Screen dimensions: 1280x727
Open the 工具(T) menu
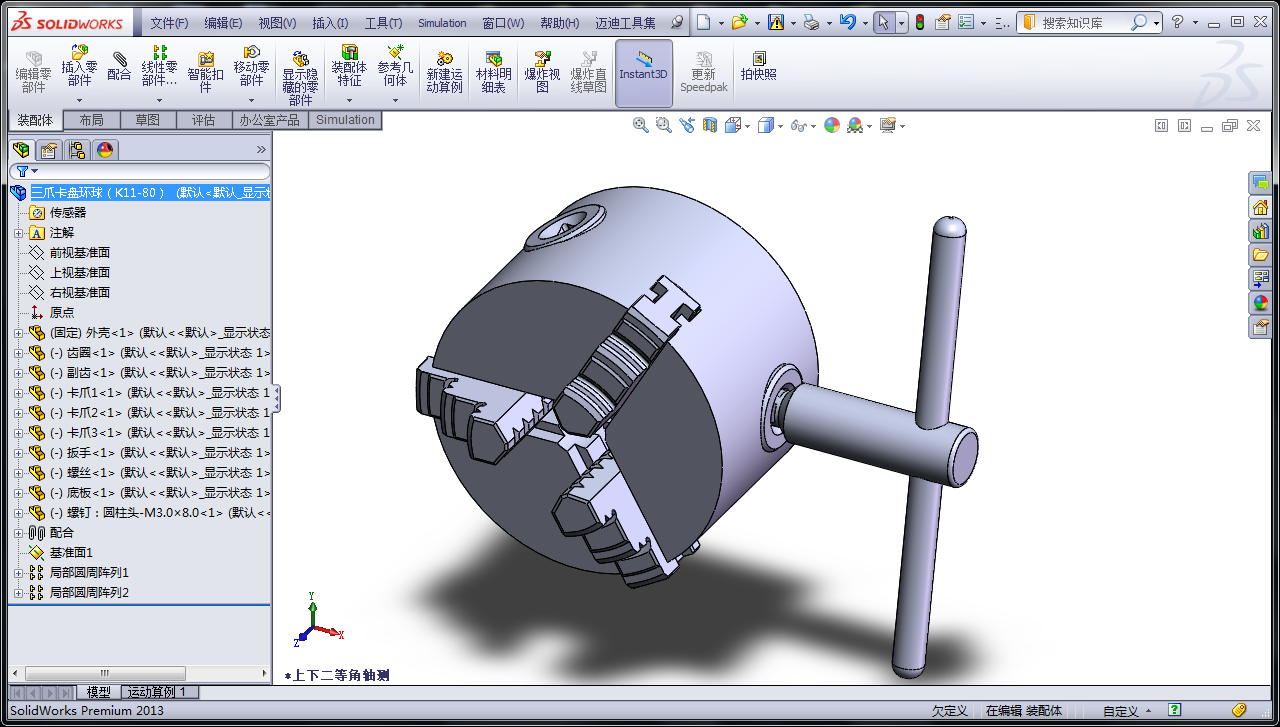(383, 23)
